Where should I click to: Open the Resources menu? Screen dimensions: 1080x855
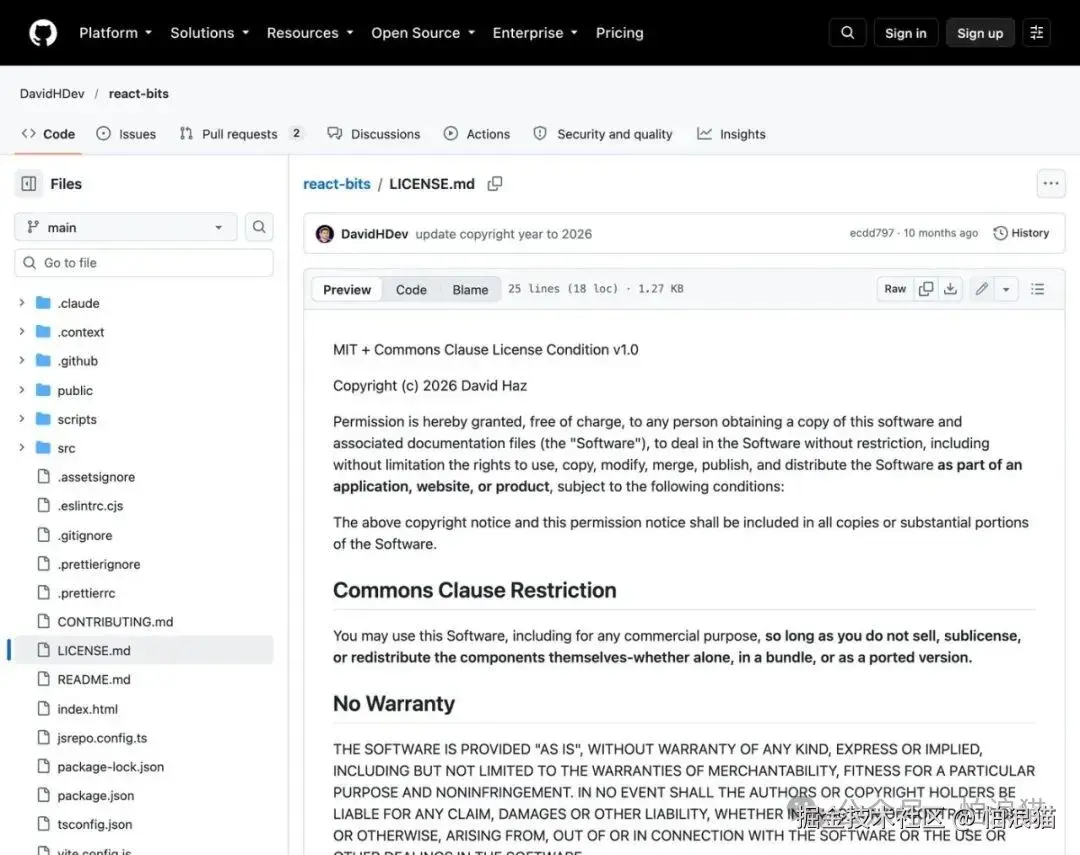pos(310,32)
